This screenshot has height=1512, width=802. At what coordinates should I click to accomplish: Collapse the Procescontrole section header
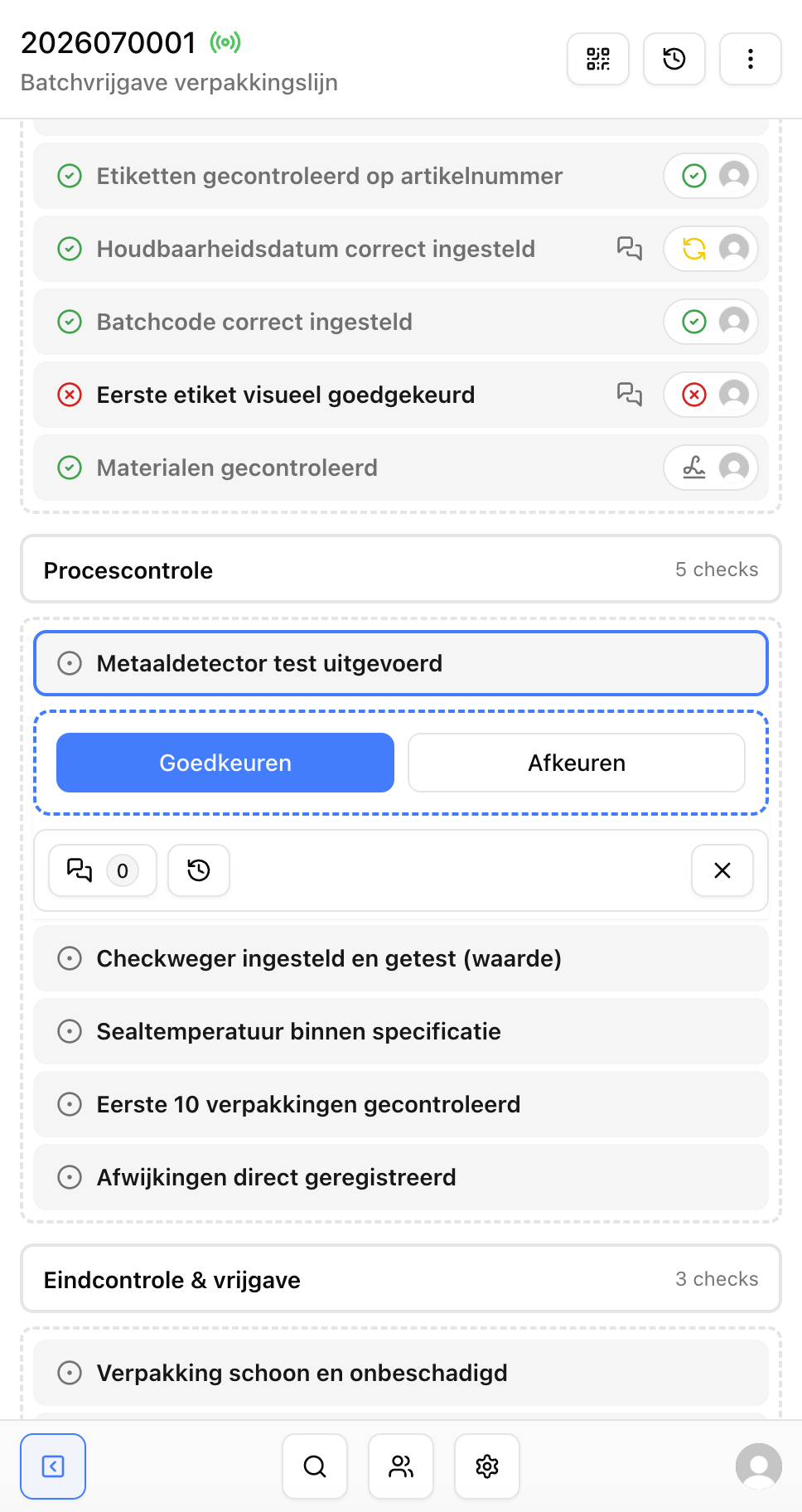(x=401, y=569)
